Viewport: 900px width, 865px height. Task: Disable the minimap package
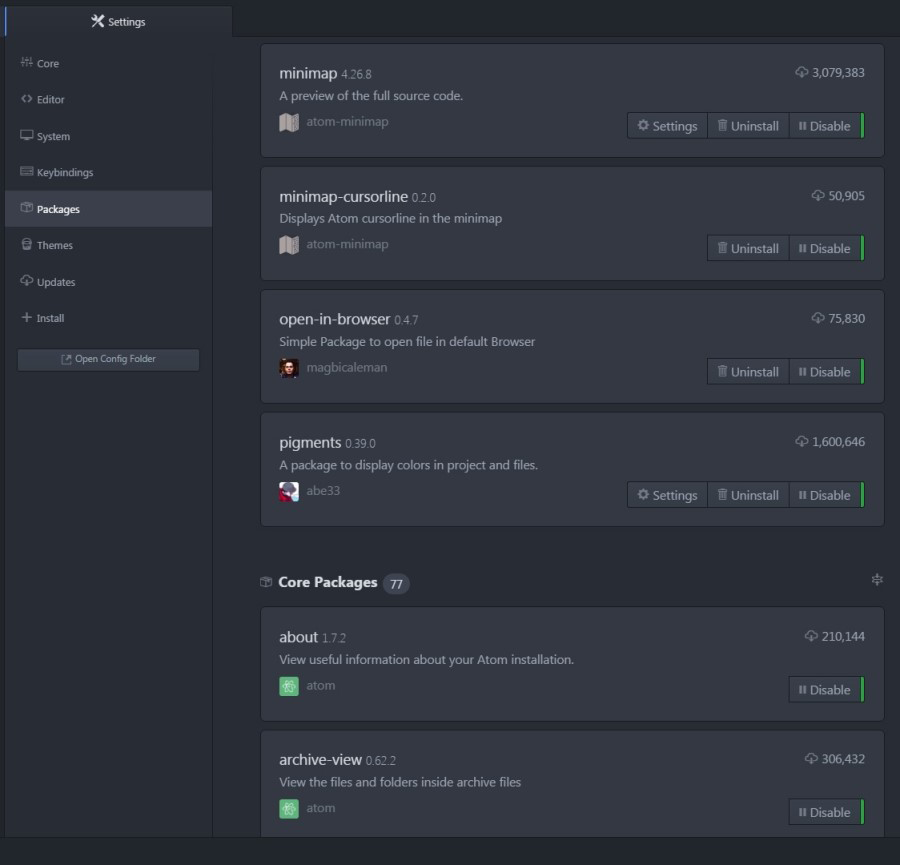click(826, 126)
